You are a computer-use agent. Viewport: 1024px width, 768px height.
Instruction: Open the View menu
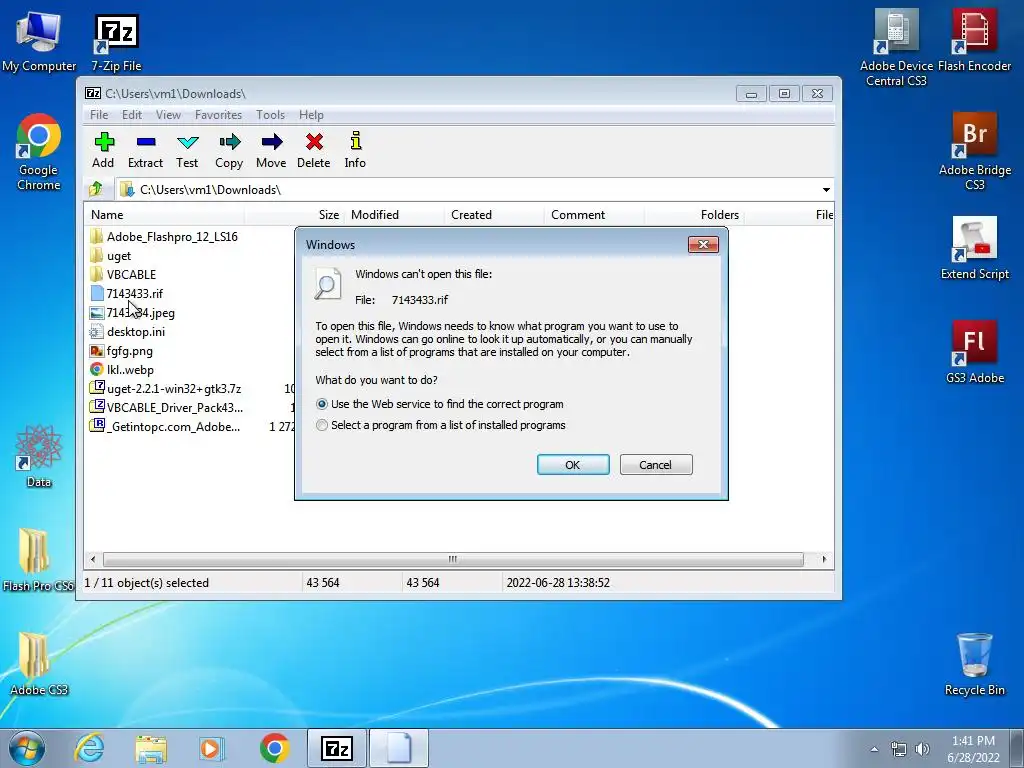[168, 115]
